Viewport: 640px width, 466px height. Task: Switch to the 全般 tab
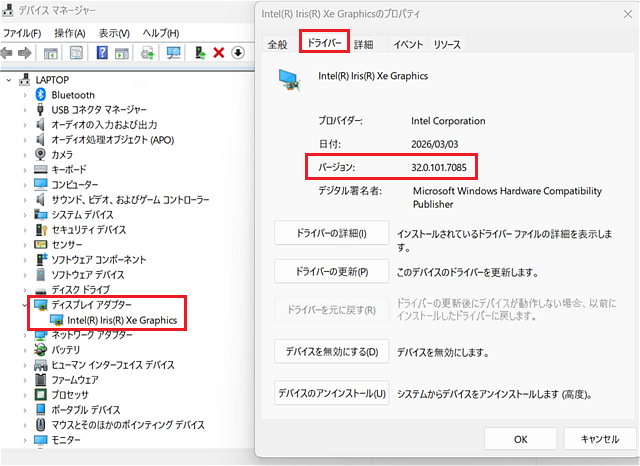278,44
